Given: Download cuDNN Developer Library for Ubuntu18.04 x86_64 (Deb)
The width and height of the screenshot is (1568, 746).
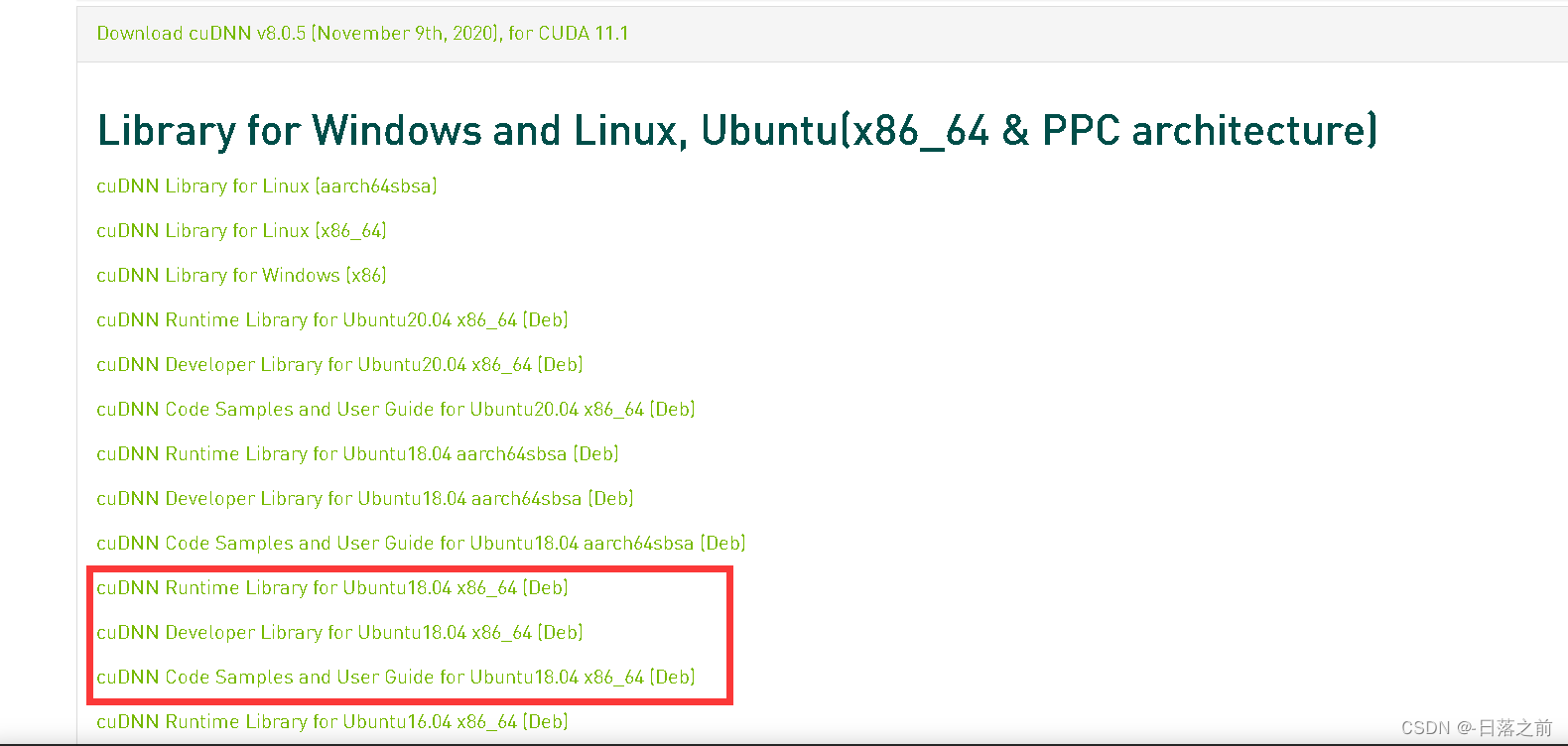Looking at the screenshot, I should pyautogui.click(x=339, y=632).
